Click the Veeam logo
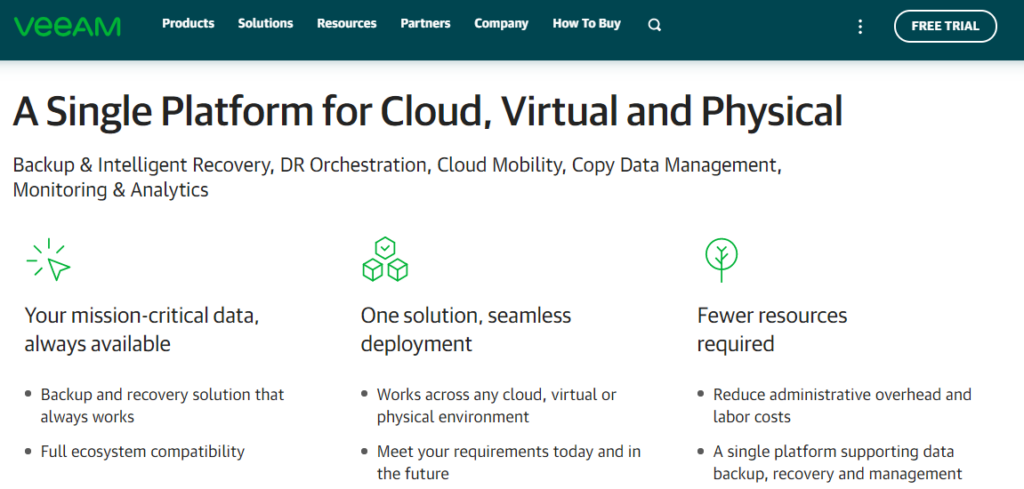The width and height of the screenshot is (1024, 489). point(67,26)
